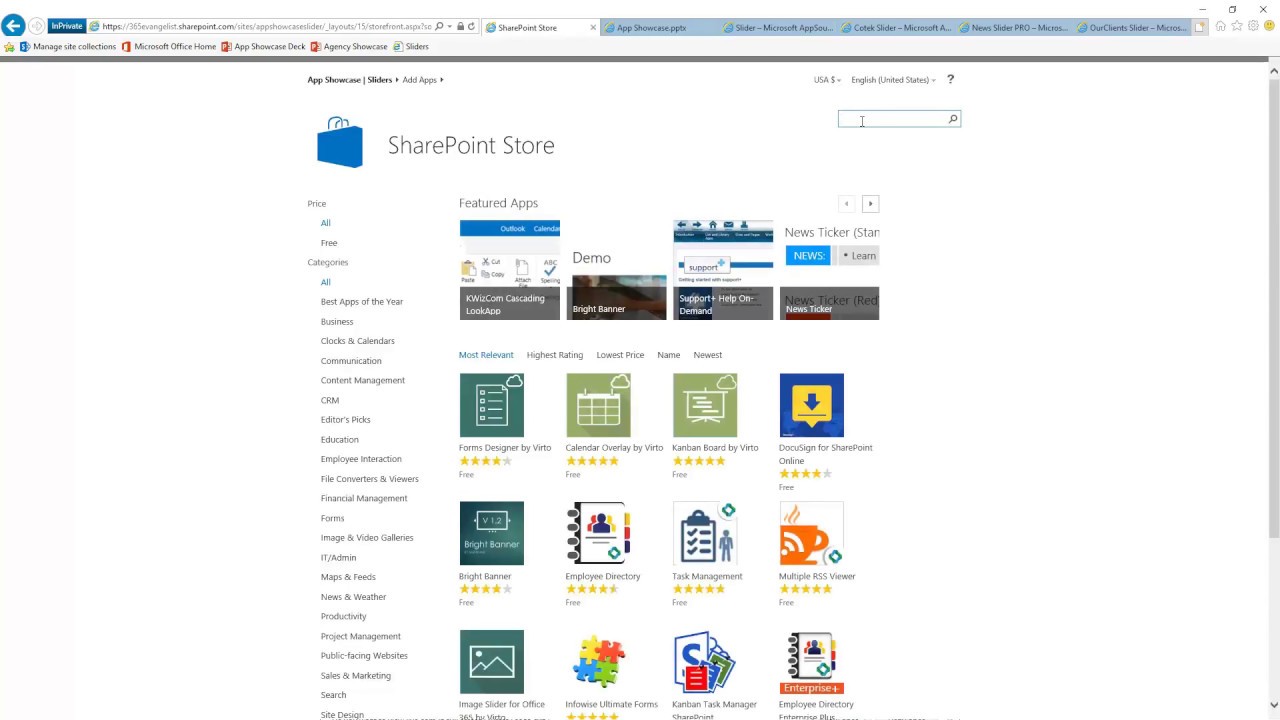Open the Multiple RSS Viewer app icon

coord(811,533)
